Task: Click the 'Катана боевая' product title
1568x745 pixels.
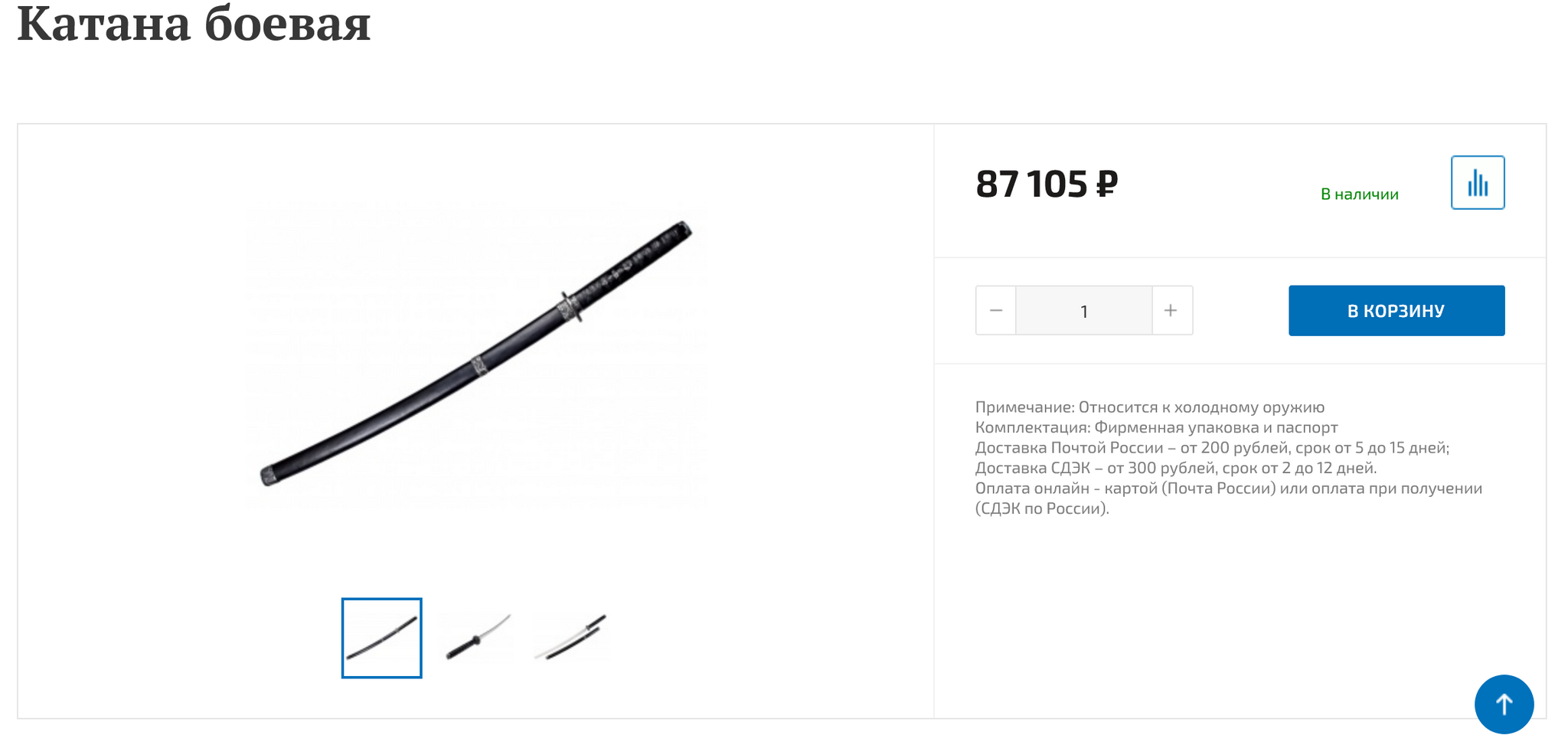Action: (194, 23)
